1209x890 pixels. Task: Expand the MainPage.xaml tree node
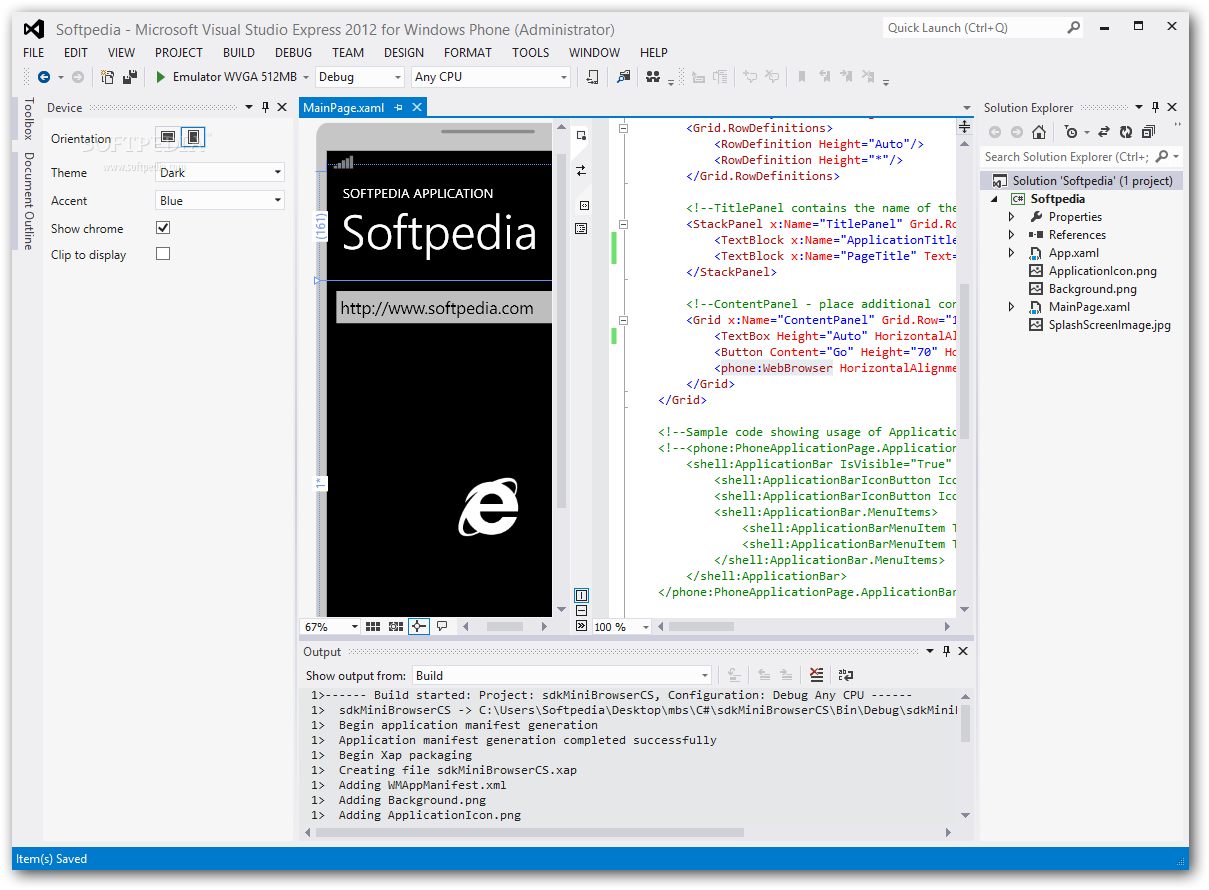point(1011,307)
